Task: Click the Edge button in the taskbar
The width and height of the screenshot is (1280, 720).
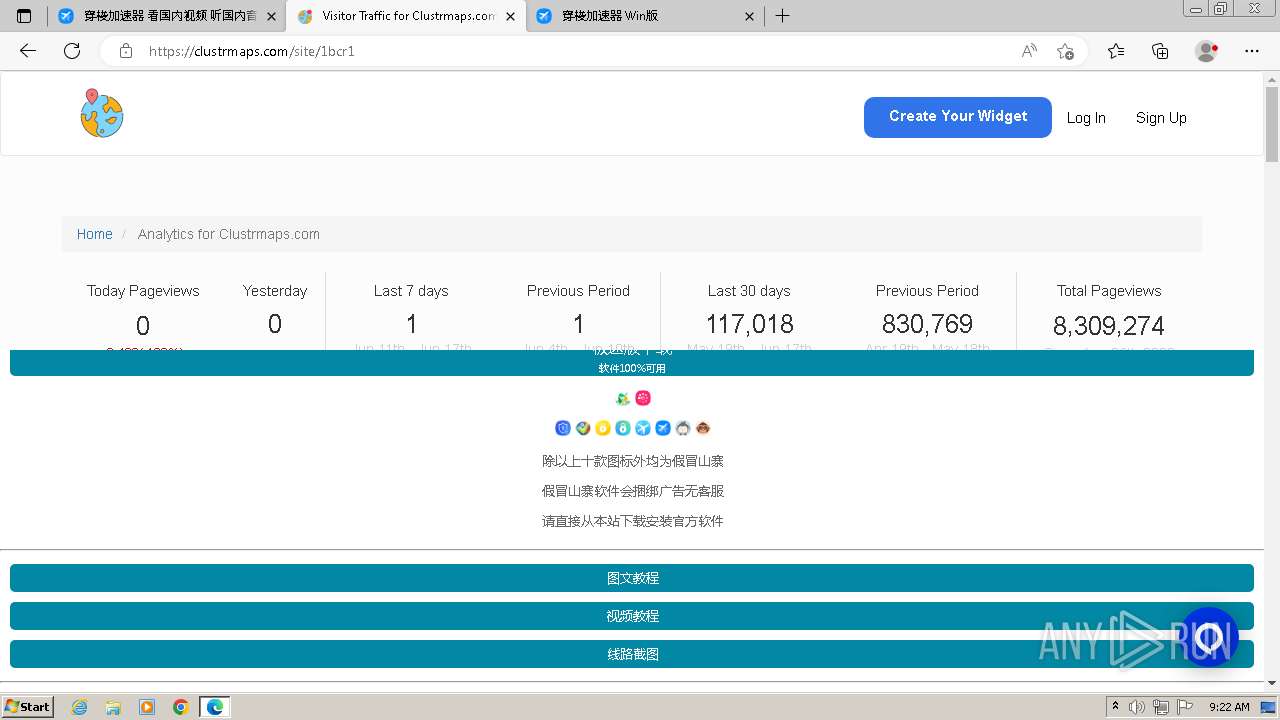Action: (x=215, y=707)
